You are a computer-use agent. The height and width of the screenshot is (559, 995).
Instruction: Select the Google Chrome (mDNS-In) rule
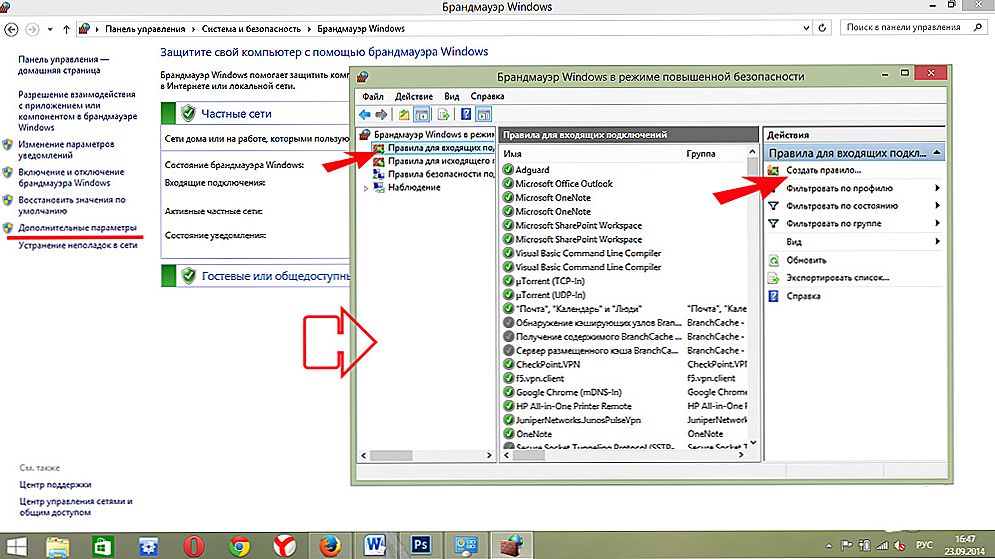coord(569,393)
